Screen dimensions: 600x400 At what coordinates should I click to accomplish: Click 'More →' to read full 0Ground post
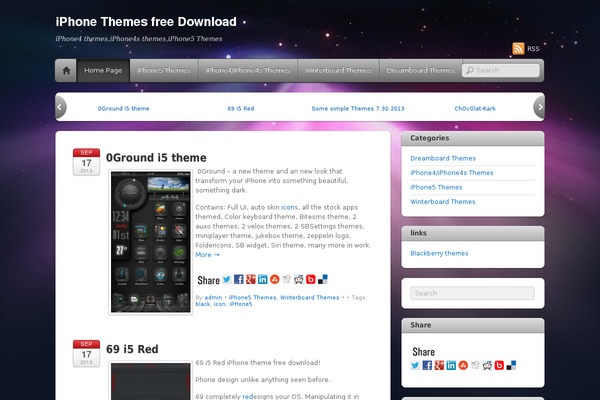tap(207, 255)
